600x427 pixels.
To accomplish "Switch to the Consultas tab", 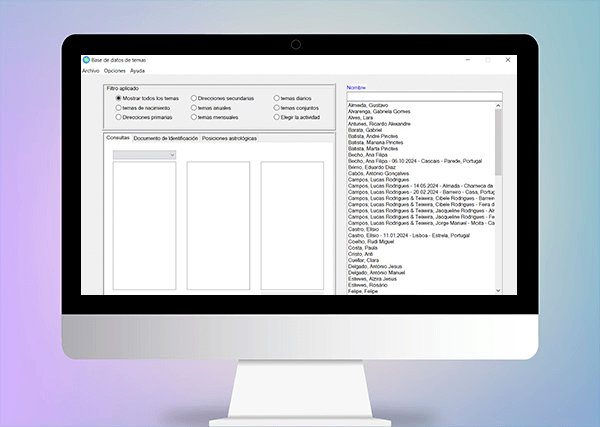I will pyautogui.click(x=118, y=138).
